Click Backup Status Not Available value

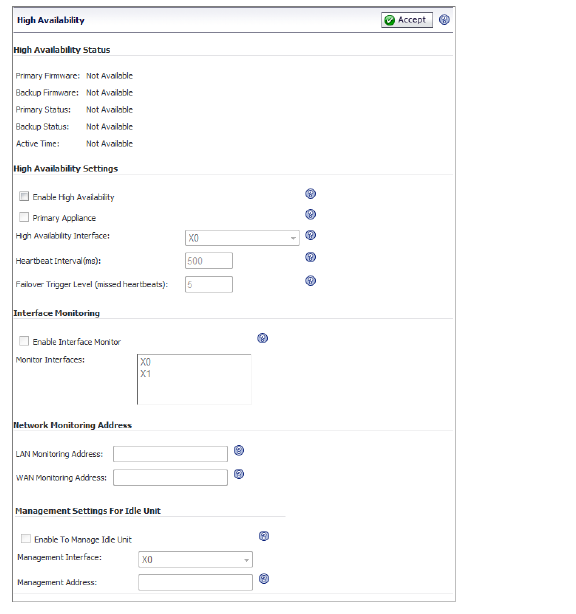[x=109, y=127]
